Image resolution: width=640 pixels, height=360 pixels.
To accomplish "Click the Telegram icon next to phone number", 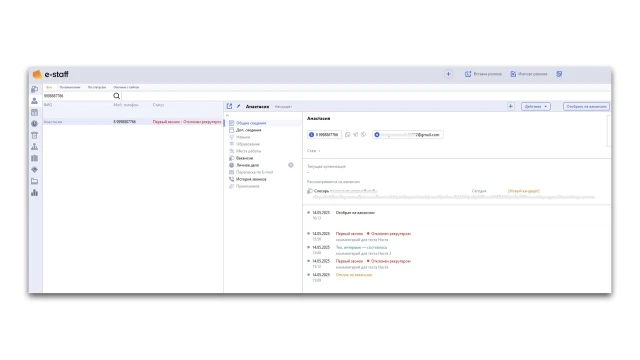I will tap(356, 135).
